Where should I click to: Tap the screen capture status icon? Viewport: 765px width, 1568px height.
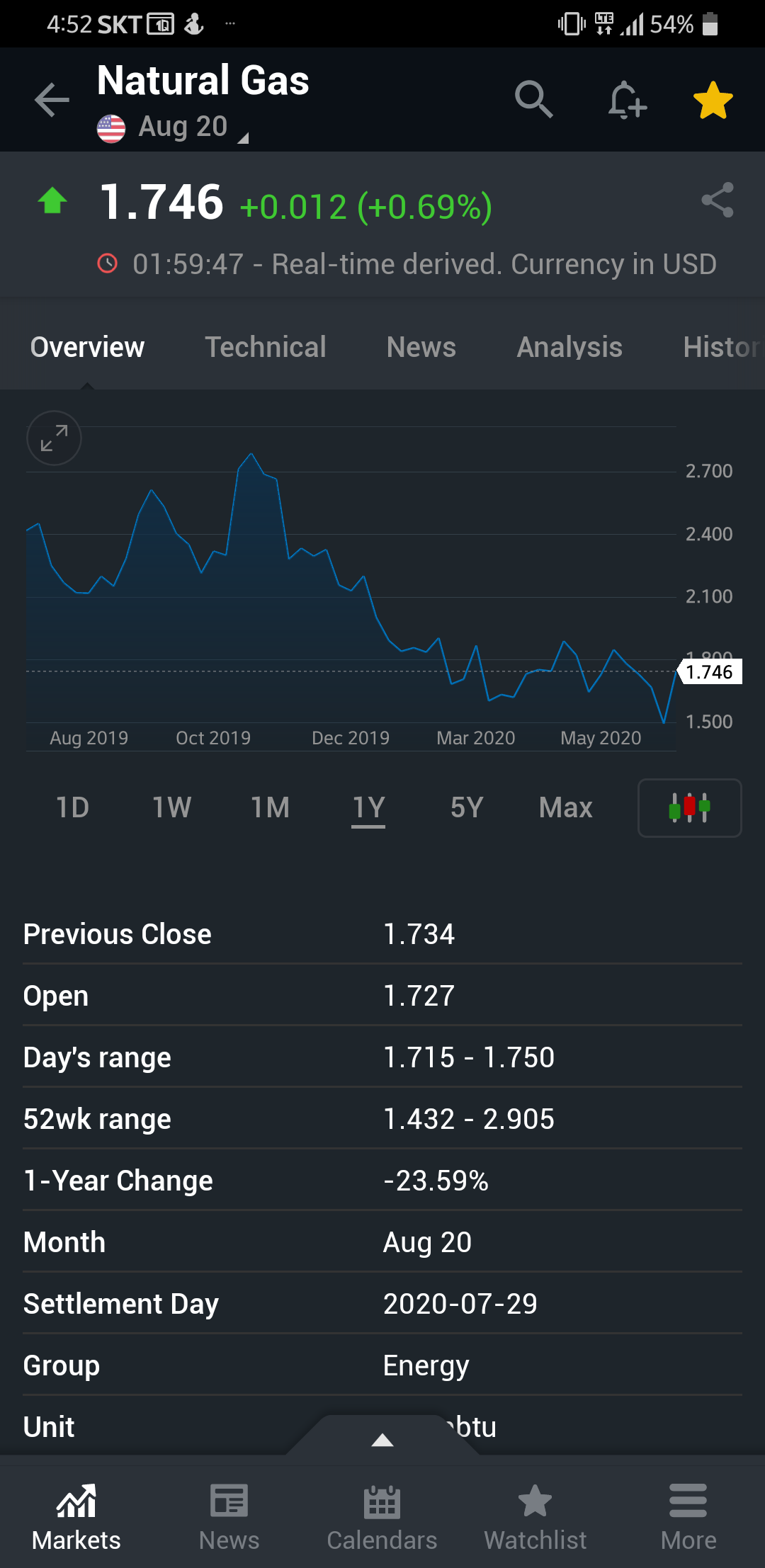pos(161,25)
